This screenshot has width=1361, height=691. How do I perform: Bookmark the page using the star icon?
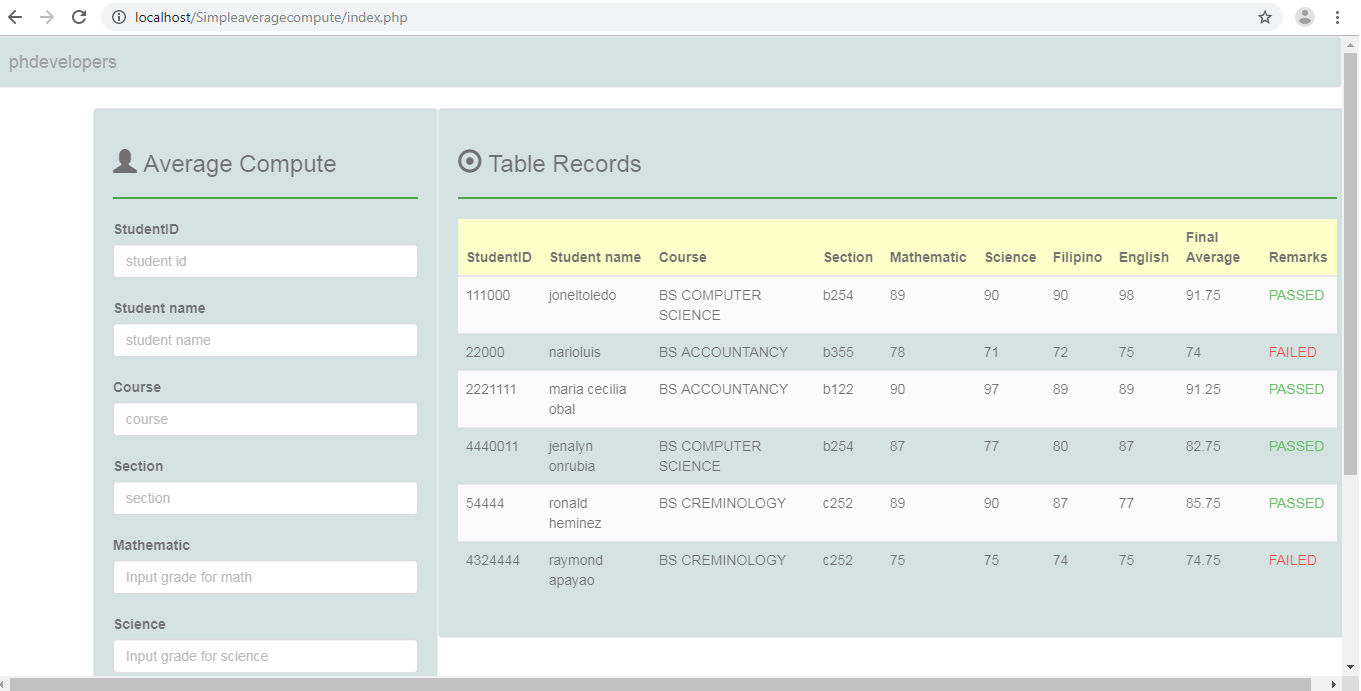pyautogui.click(x=1264, y=17)
